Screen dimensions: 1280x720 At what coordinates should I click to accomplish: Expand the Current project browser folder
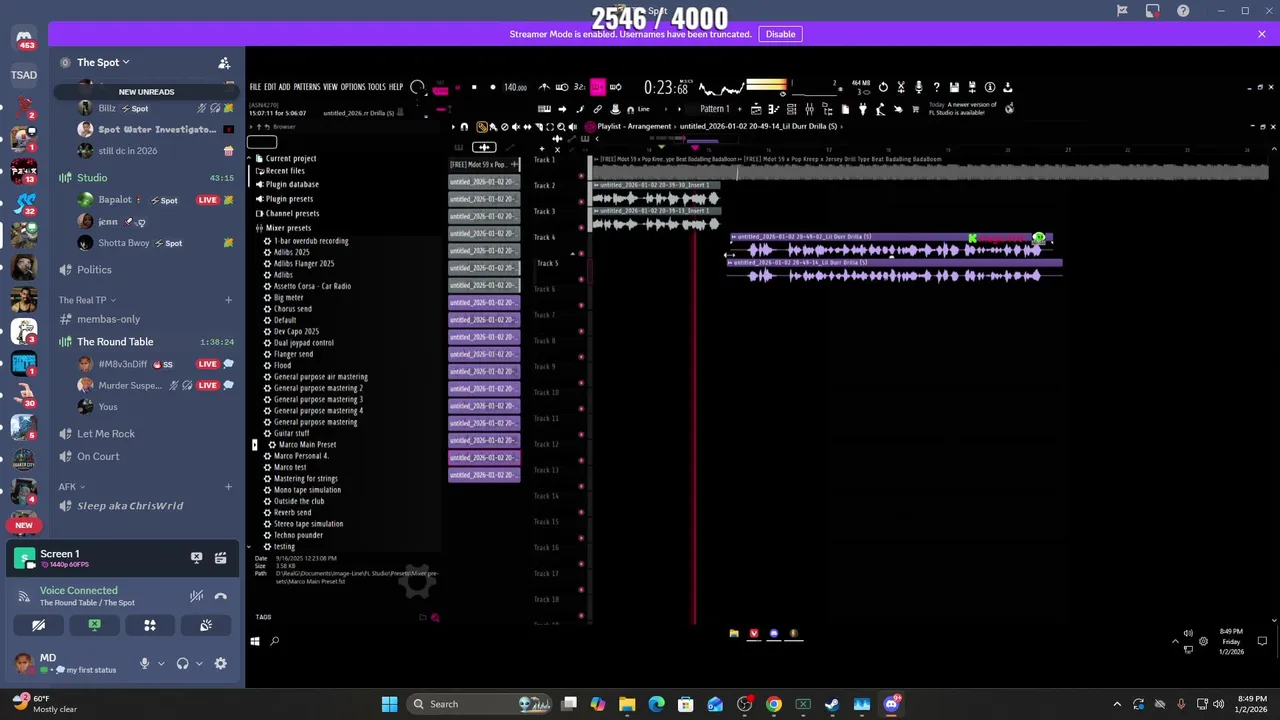(x=285, y=158)
